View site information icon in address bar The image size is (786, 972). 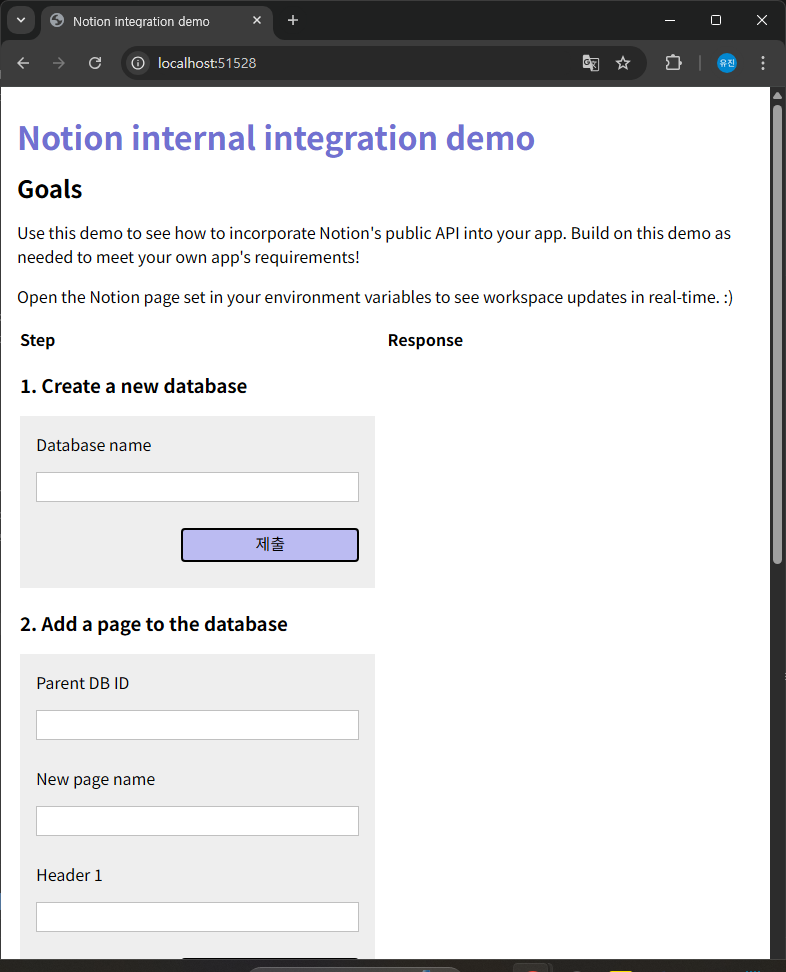coord(138,63)
